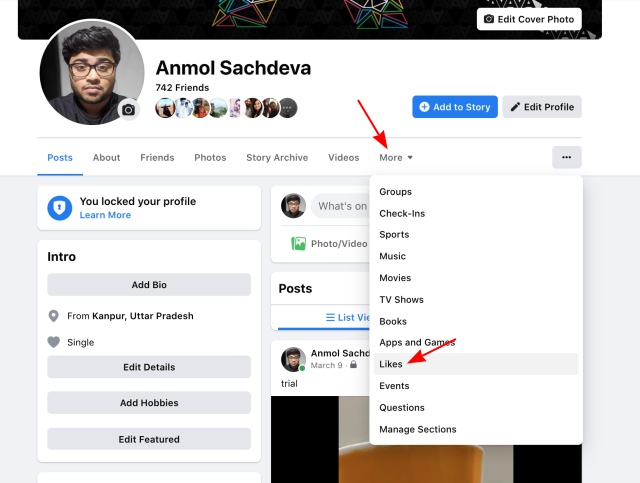Click the first friend avatar thumbnail

point(165,108)
